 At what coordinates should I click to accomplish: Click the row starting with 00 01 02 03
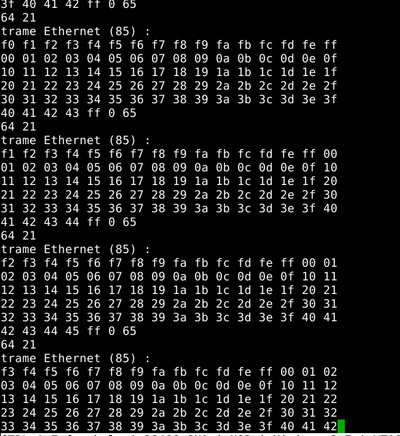(x=169, y=58)
